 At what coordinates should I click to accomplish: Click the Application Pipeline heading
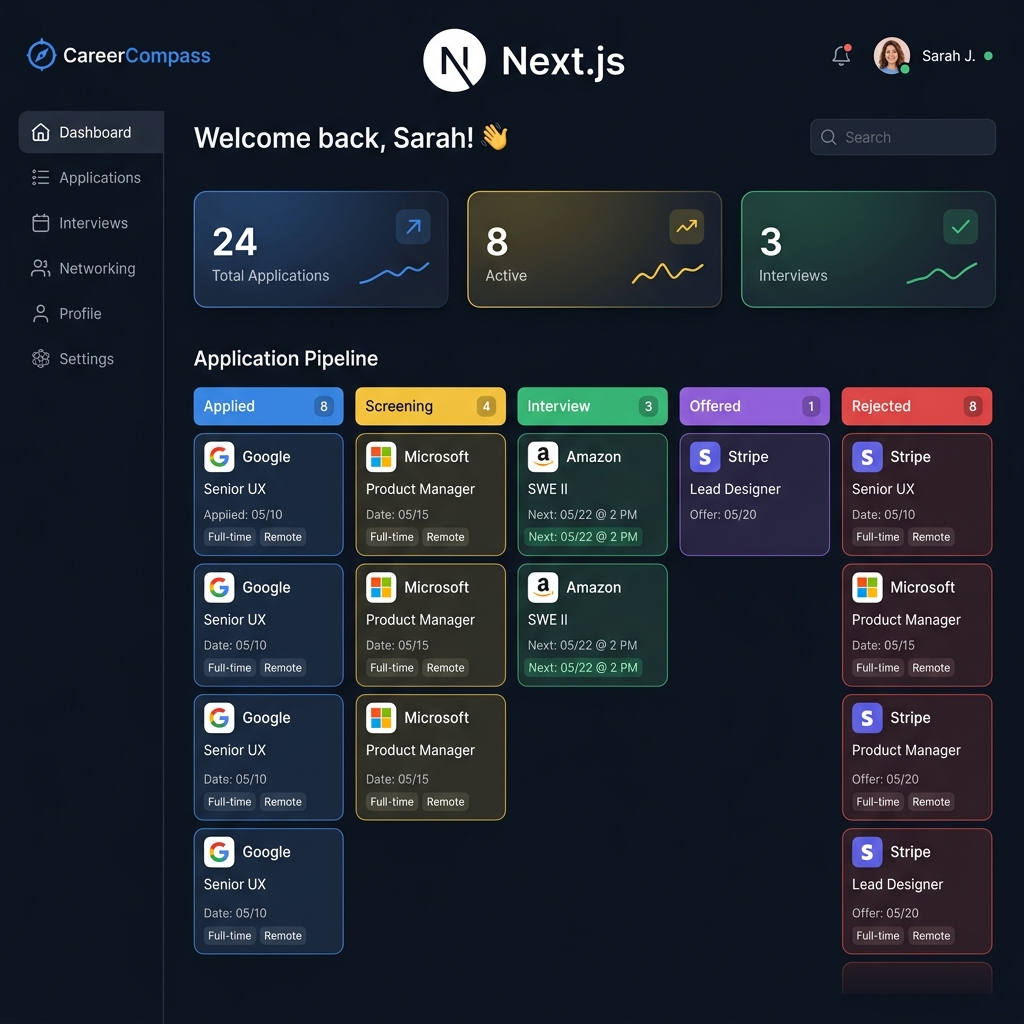[x=286, y=359]
